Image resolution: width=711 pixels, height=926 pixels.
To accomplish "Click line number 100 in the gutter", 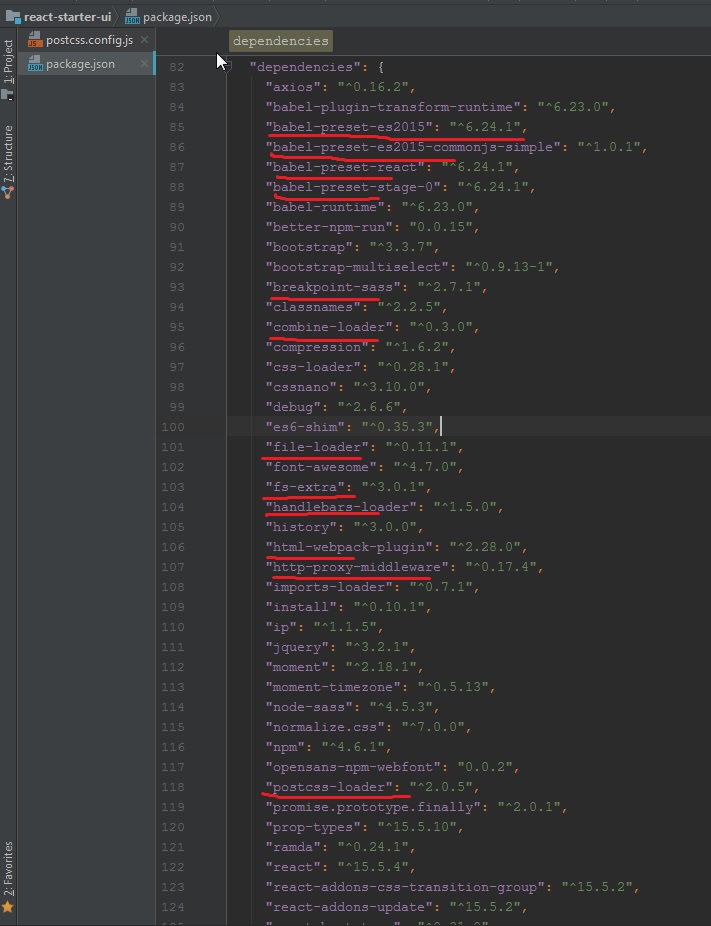I will pos(173,427).
